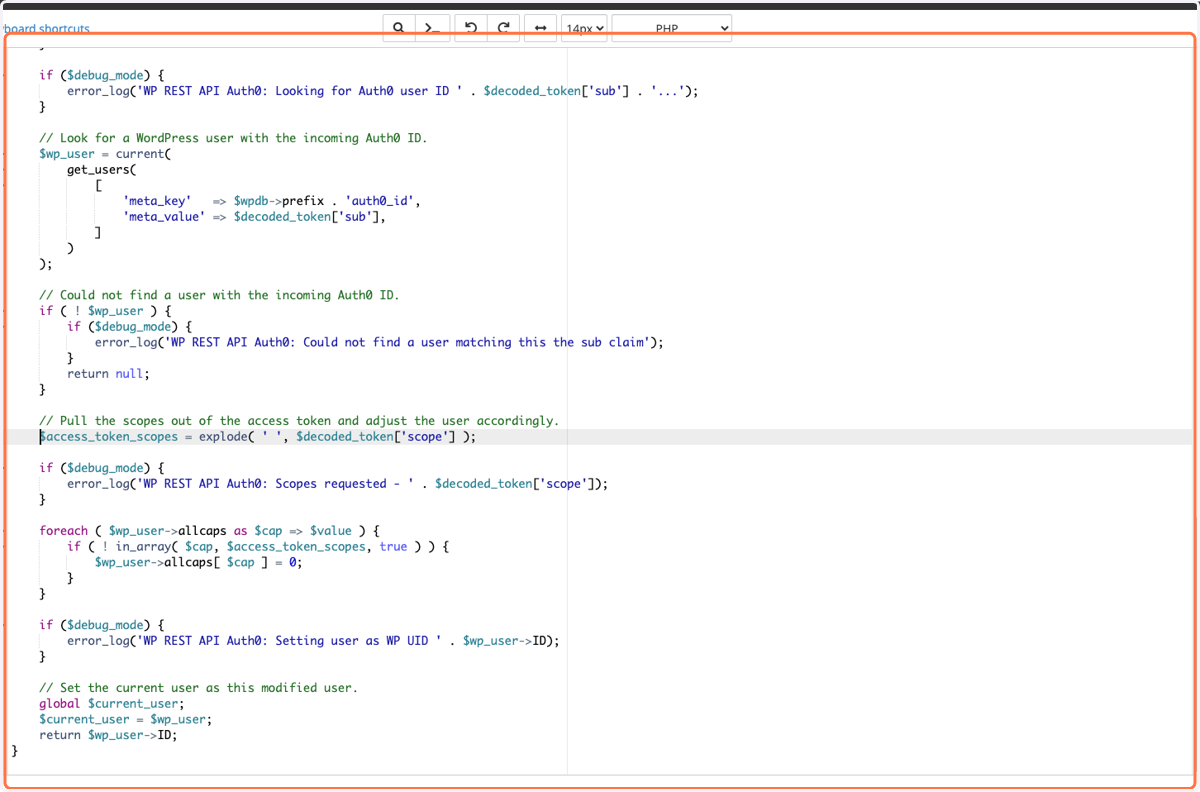1200x792 pixels.
Task: Undo the last edit
Action: [470, 28]
